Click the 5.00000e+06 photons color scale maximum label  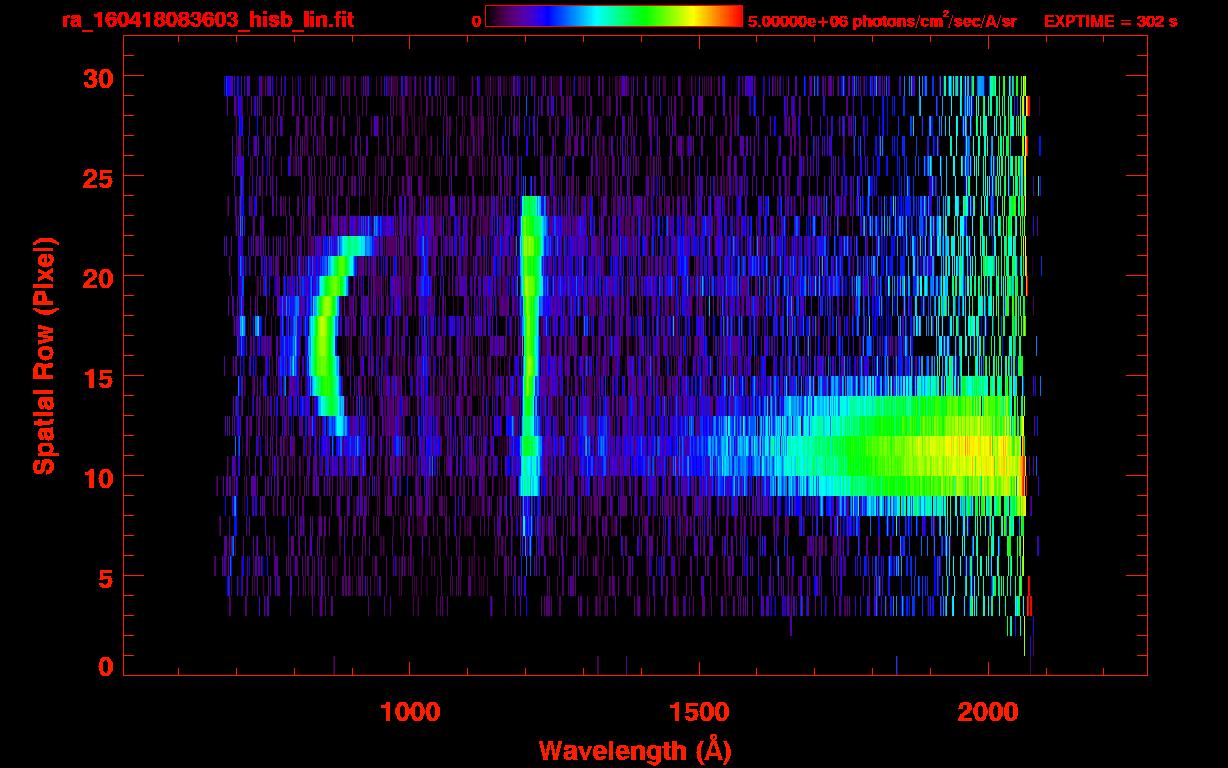pos(882,21)
